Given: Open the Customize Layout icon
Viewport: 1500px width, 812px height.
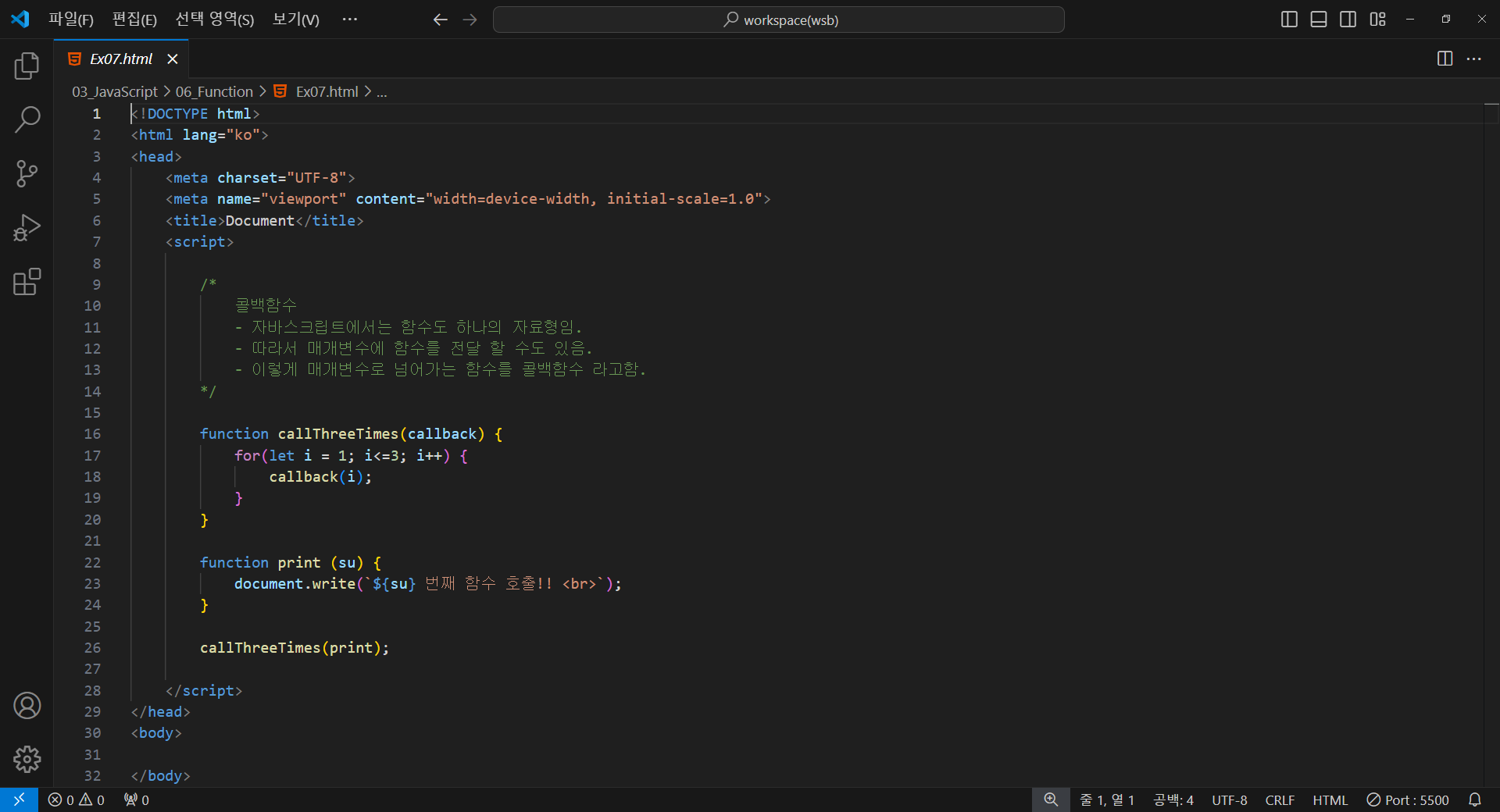Looking at the screenshot, I should 1378,20.
